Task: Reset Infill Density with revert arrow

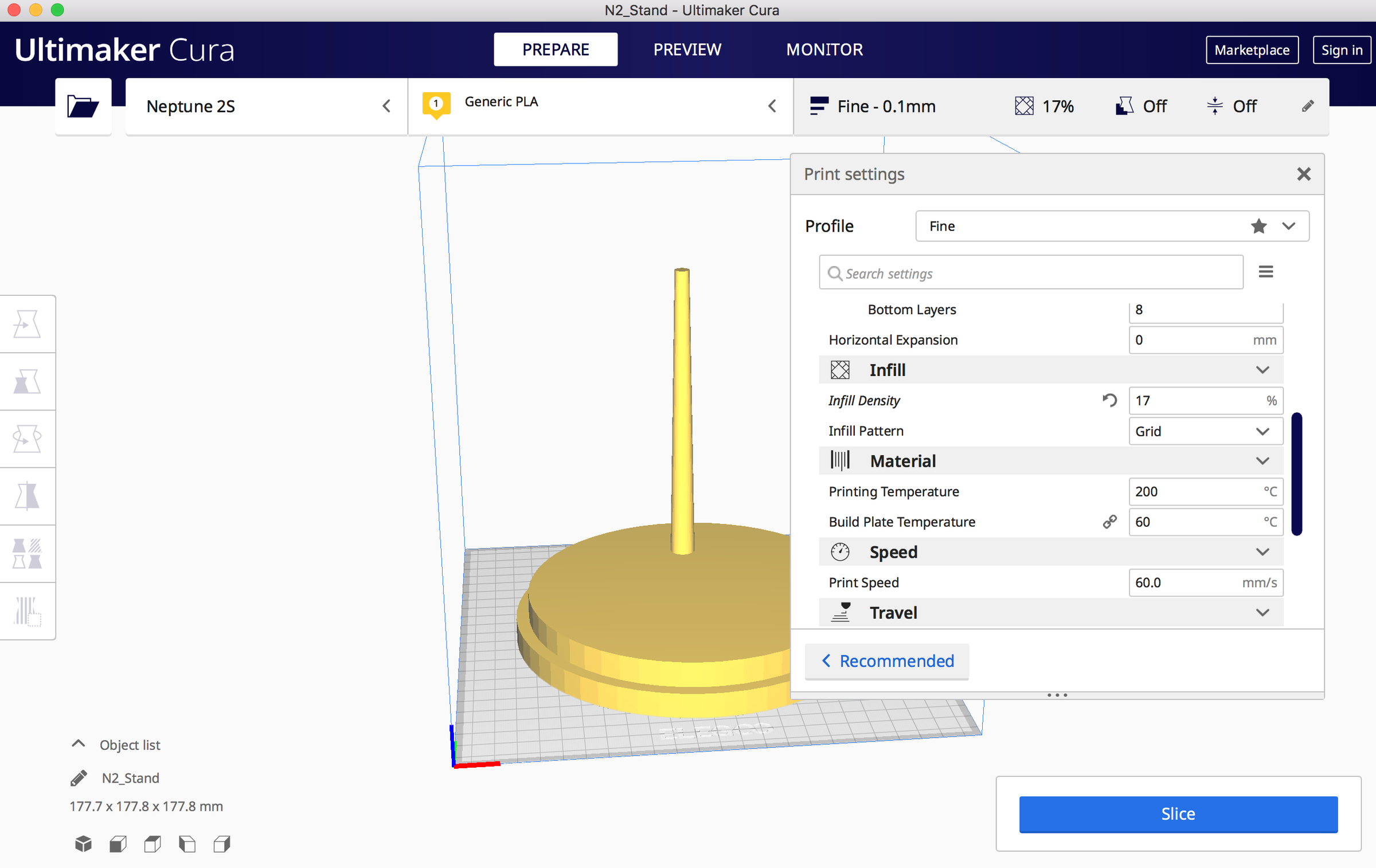Action: 1109,400
